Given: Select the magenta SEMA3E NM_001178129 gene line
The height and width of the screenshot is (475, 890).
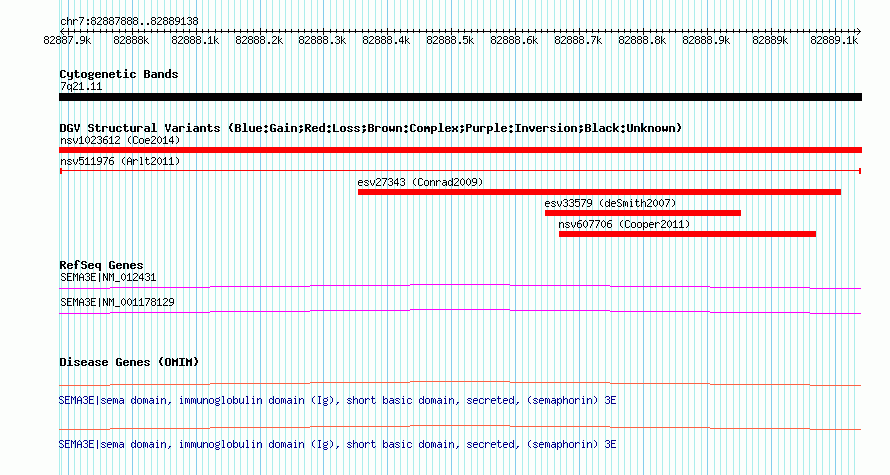Looking at the screenshot, I should (x=460, y=312).
